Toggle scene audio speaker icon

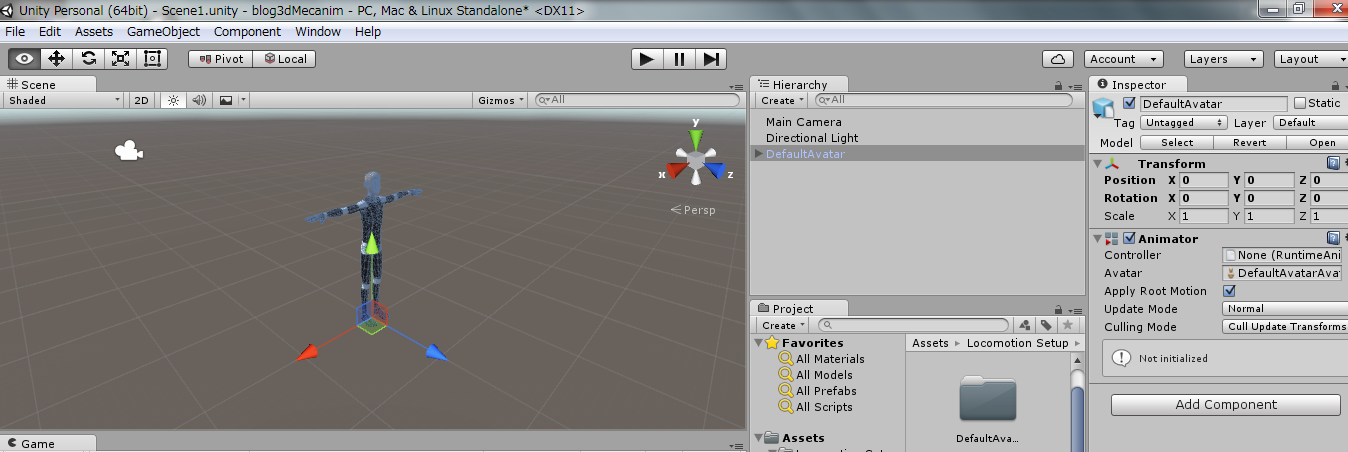pos(198,100)
